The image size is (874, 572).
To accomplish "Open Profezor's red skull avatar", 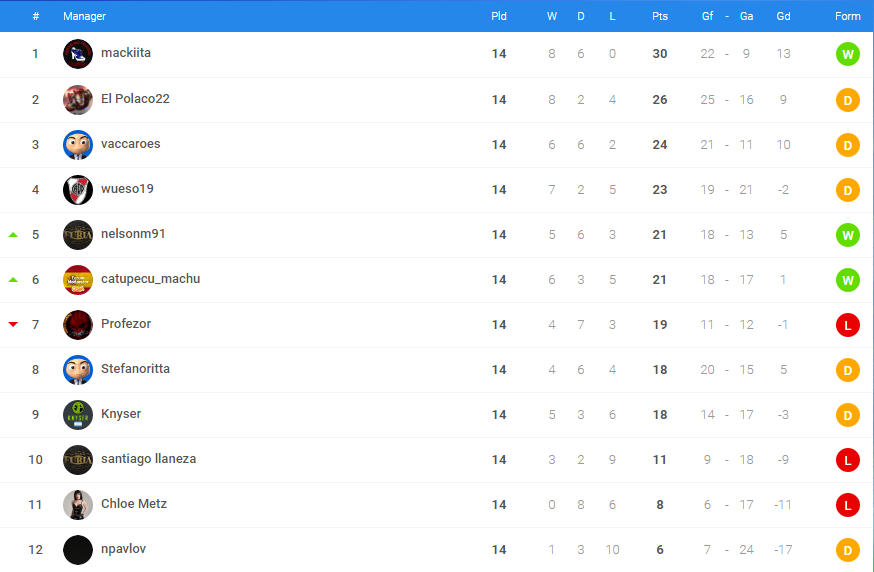I will tap(78, 325).
